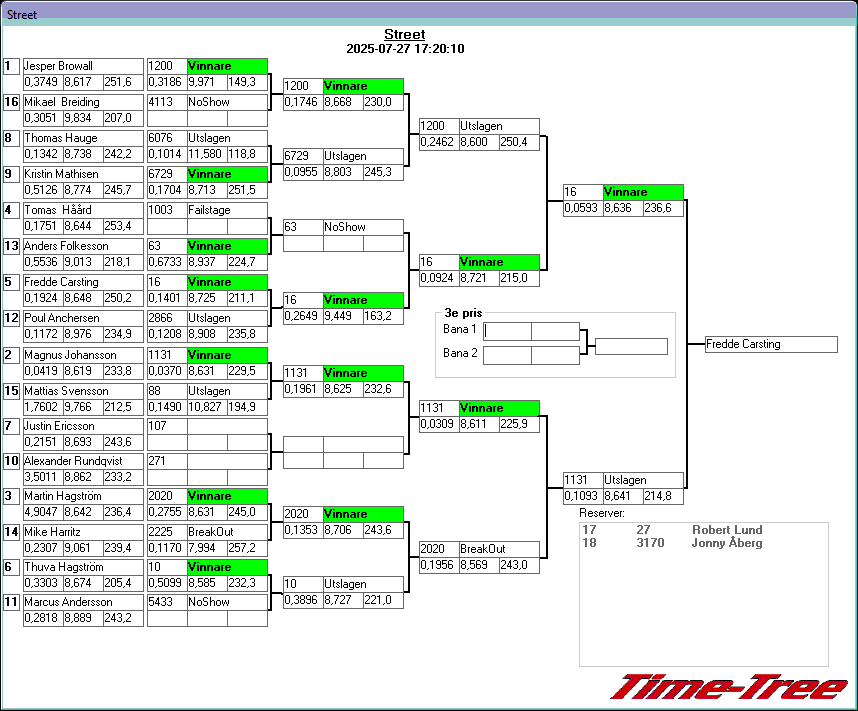Select reserve entry Robert Lund
858x711 pixels.
click(726, 530)
